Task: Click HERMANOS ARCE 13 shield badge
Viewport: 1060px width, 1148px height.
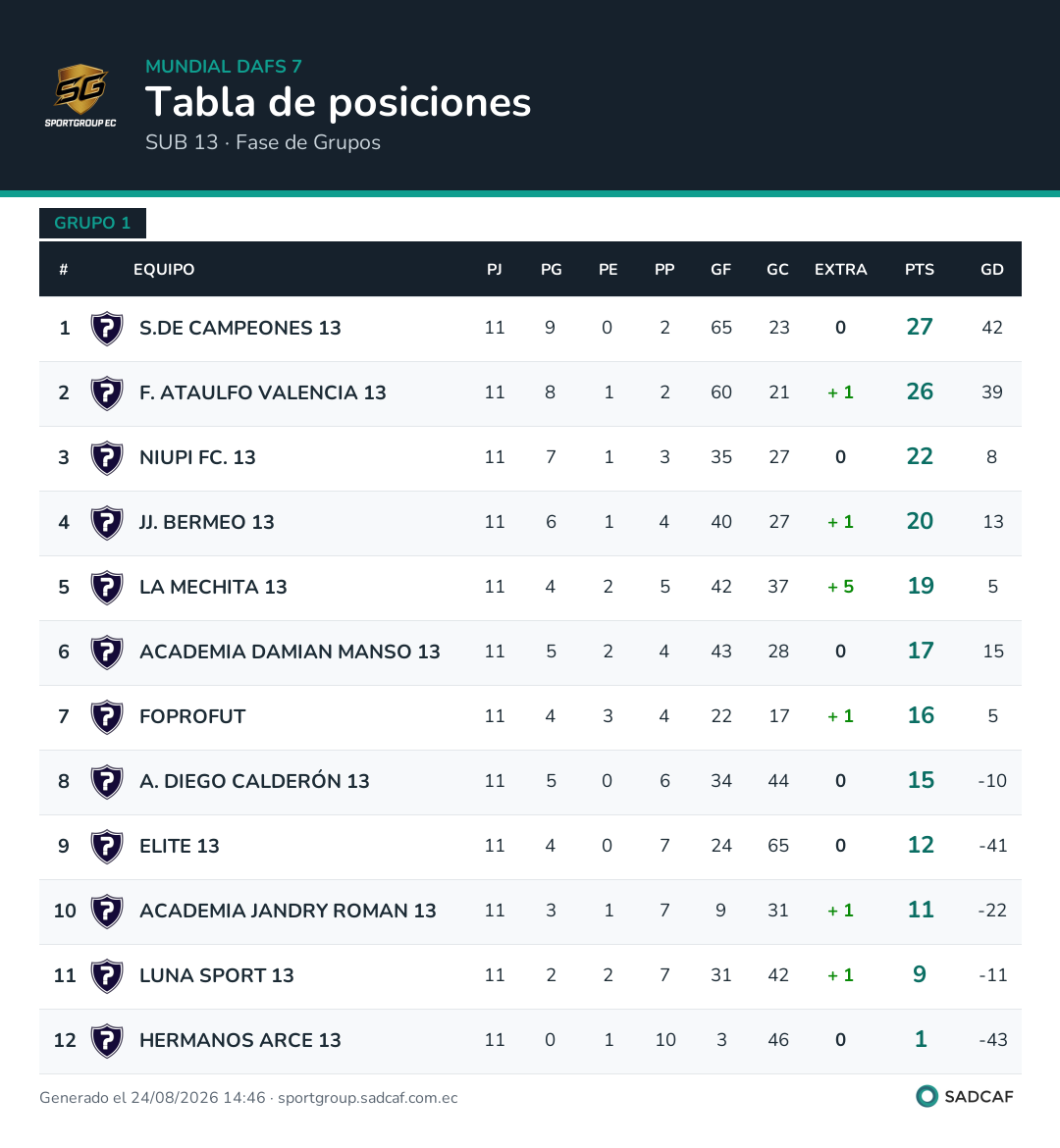Action: point(107,1040)
